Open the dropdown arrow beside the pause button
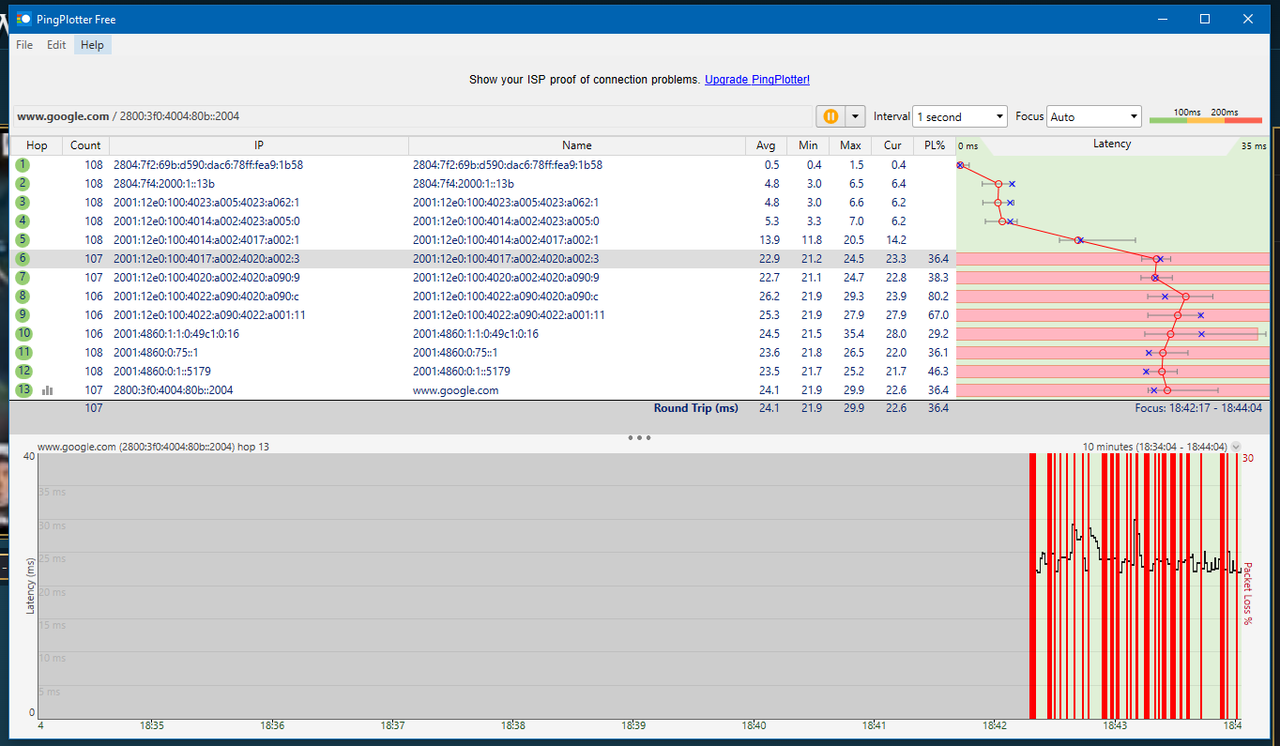This screenshot has height=746, width=1280. pyautogui.click(x=854, y=116)
